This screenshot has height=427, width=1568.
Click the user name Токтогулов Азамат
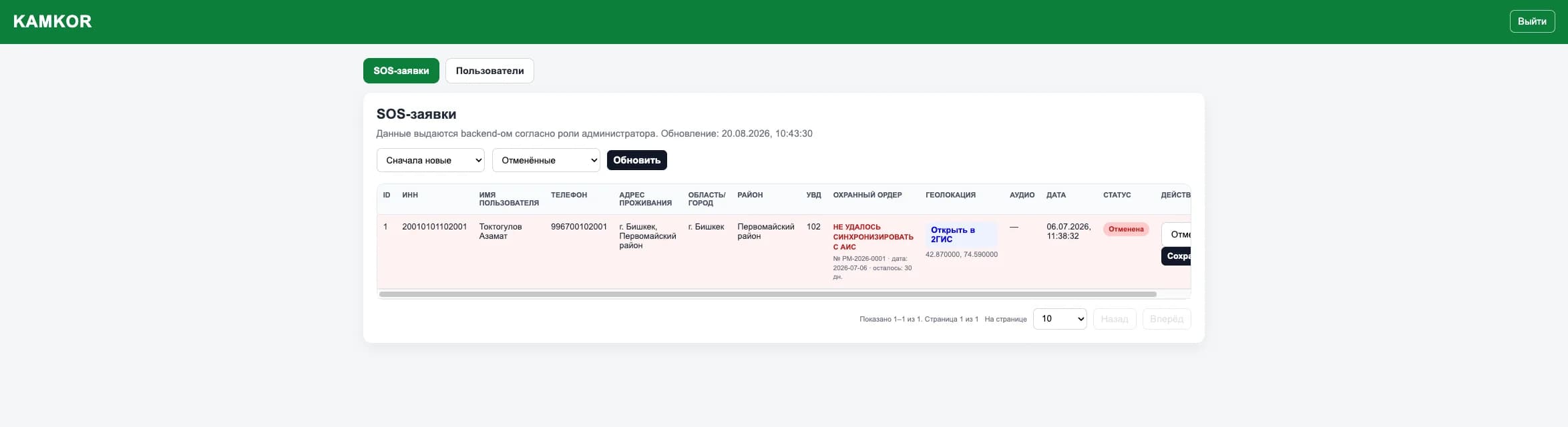point(501,232)
